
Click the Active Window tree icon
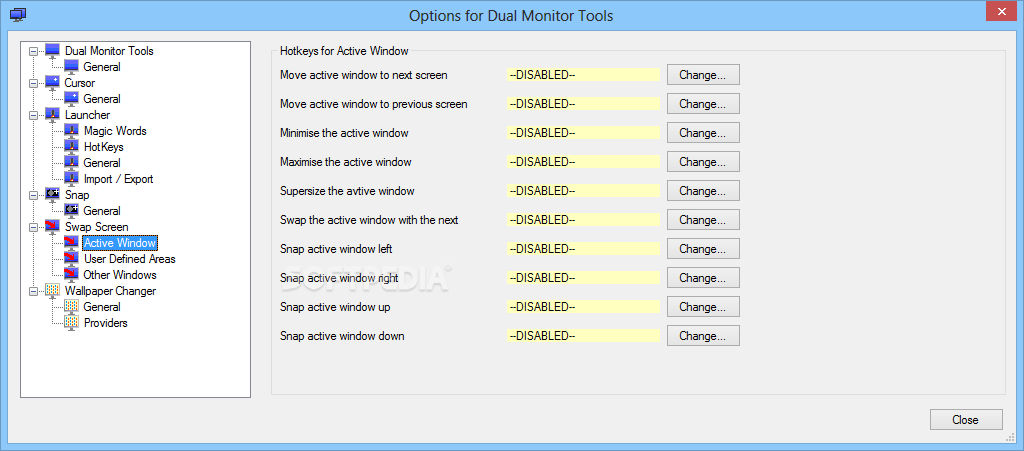(x=71, y=243)
